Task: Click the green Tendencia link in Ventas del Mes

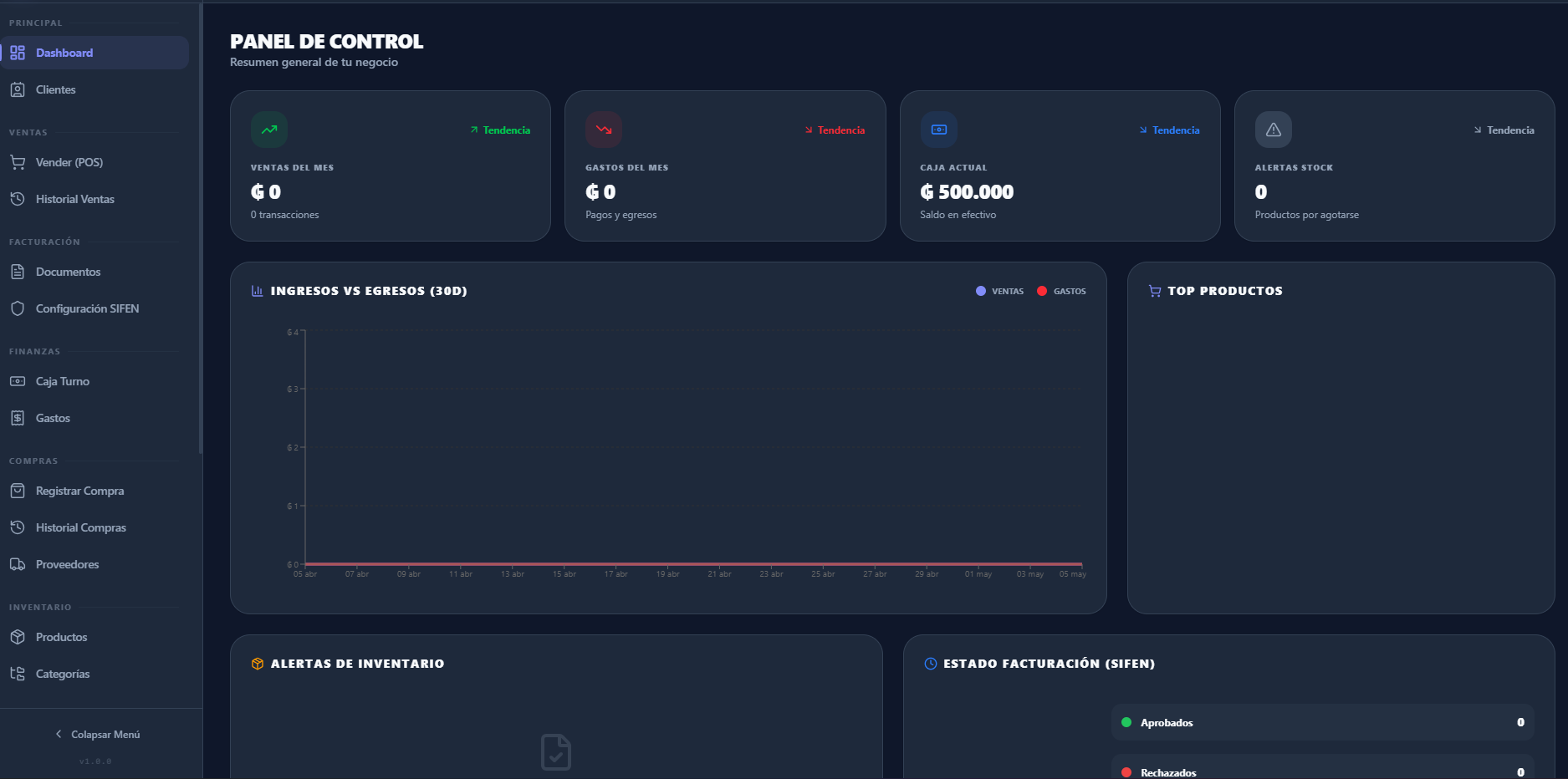Action: (500, 130)
